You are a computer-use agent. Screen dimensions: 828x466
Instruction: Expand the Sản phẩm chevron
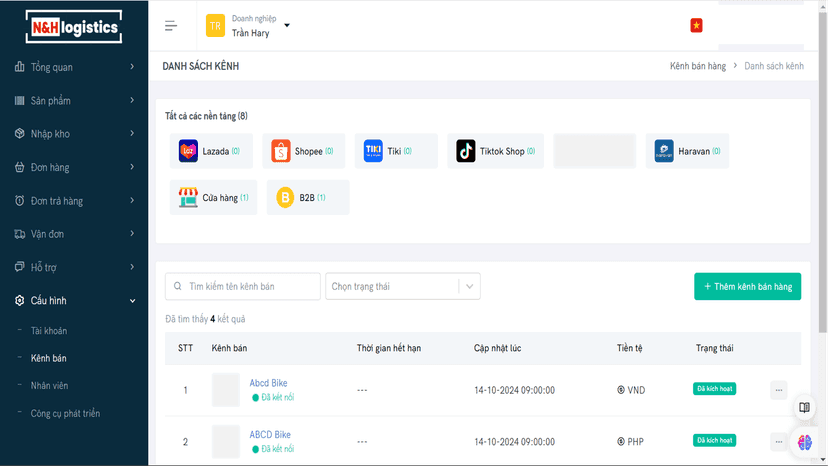click(x=132, y=100)
